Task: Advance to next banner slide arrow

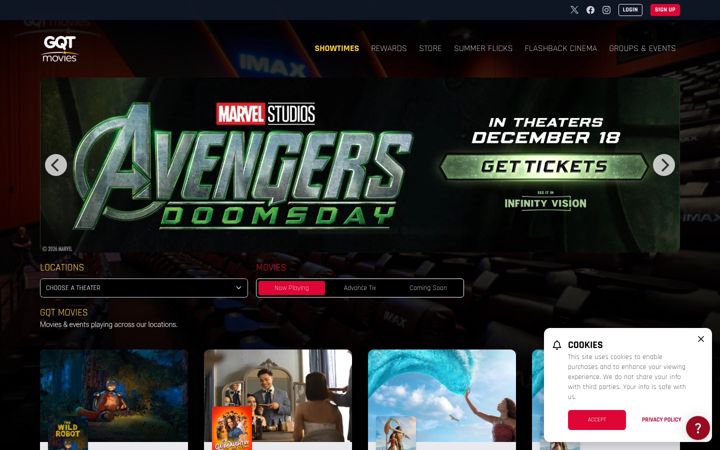Action: point(664,165)
